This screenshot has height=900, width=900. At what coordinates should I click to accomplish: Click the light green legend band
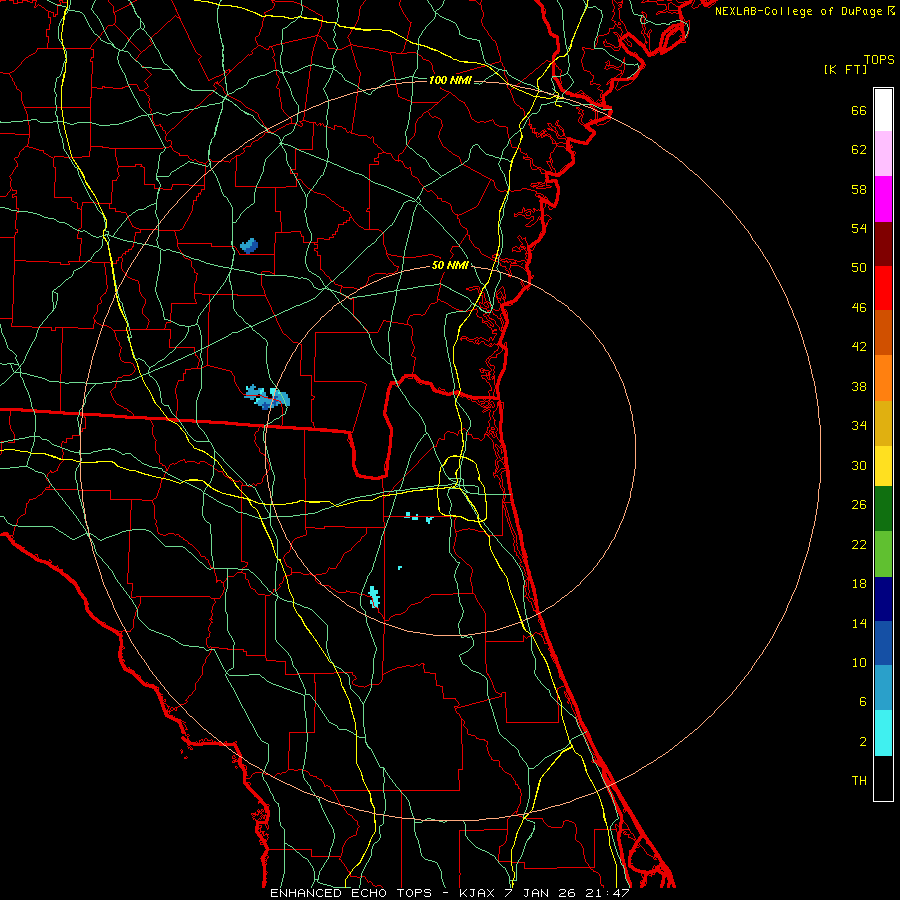click(x=883, y=554)
